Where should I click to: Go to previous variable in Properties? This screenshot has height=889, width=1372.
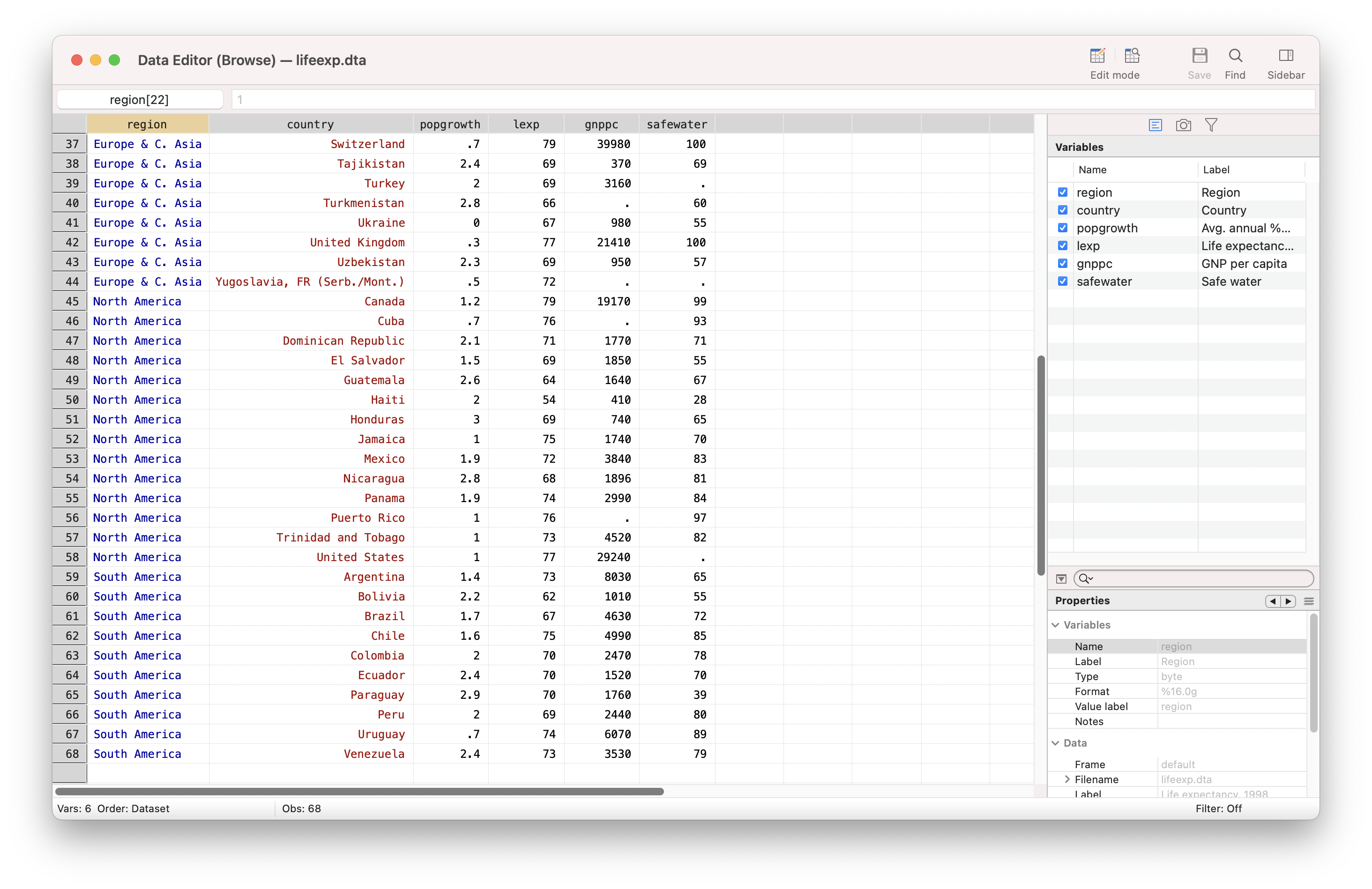pyautogui.click(x=1272, y=601)
